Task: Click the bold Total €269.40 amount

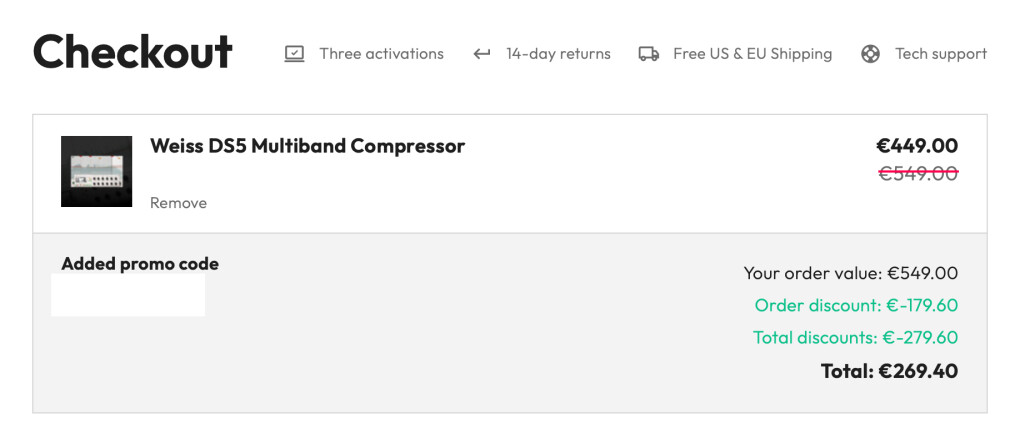Action: click(x=889, y=371)
